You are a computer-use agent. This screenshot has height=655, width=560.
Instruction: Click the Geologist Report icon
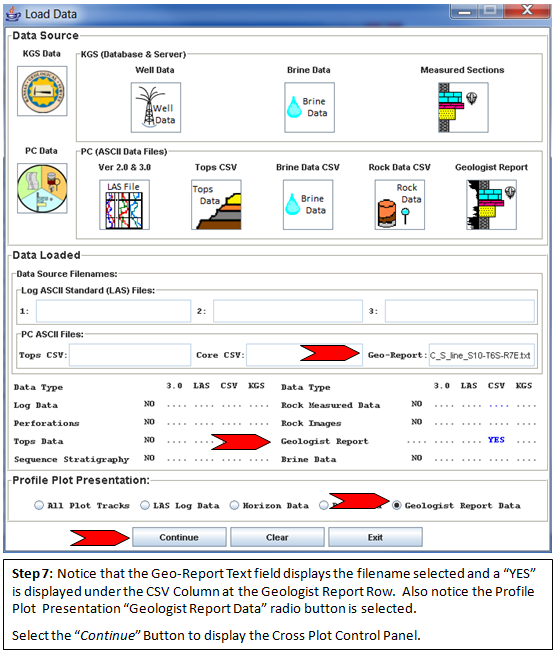point(492,205)
